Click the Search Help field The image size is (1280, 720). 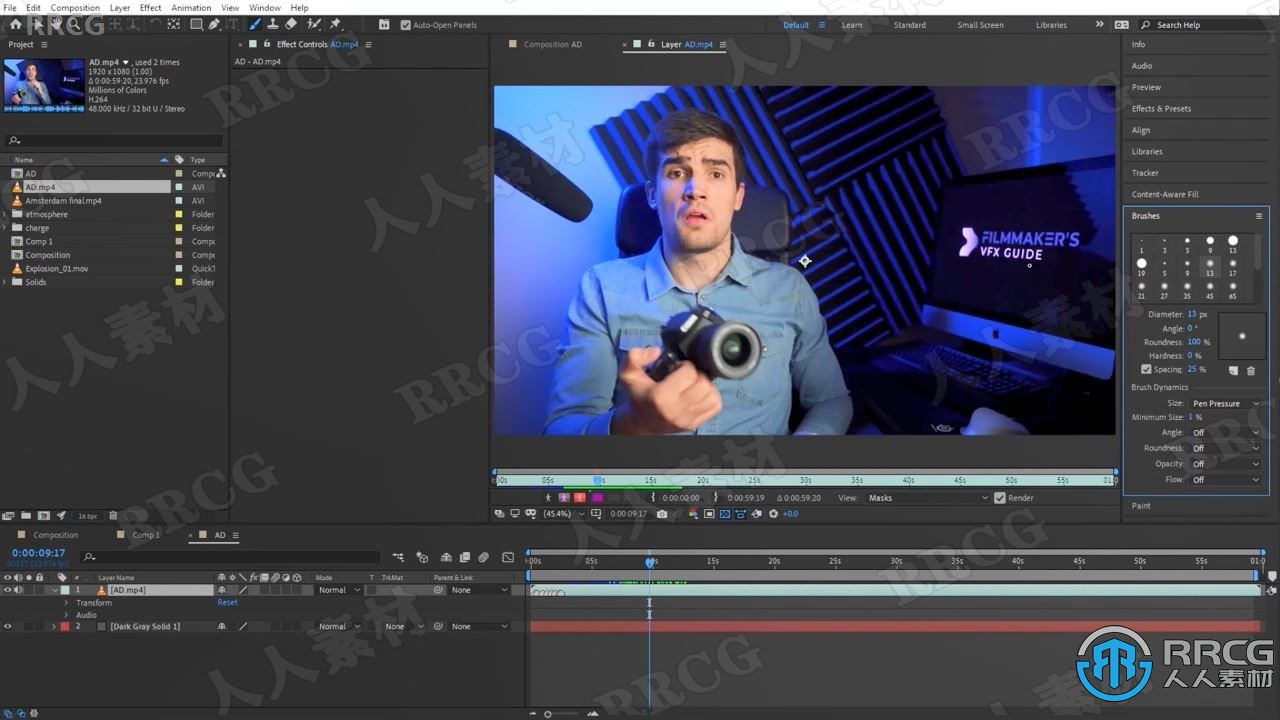[x=1205, y=25]
